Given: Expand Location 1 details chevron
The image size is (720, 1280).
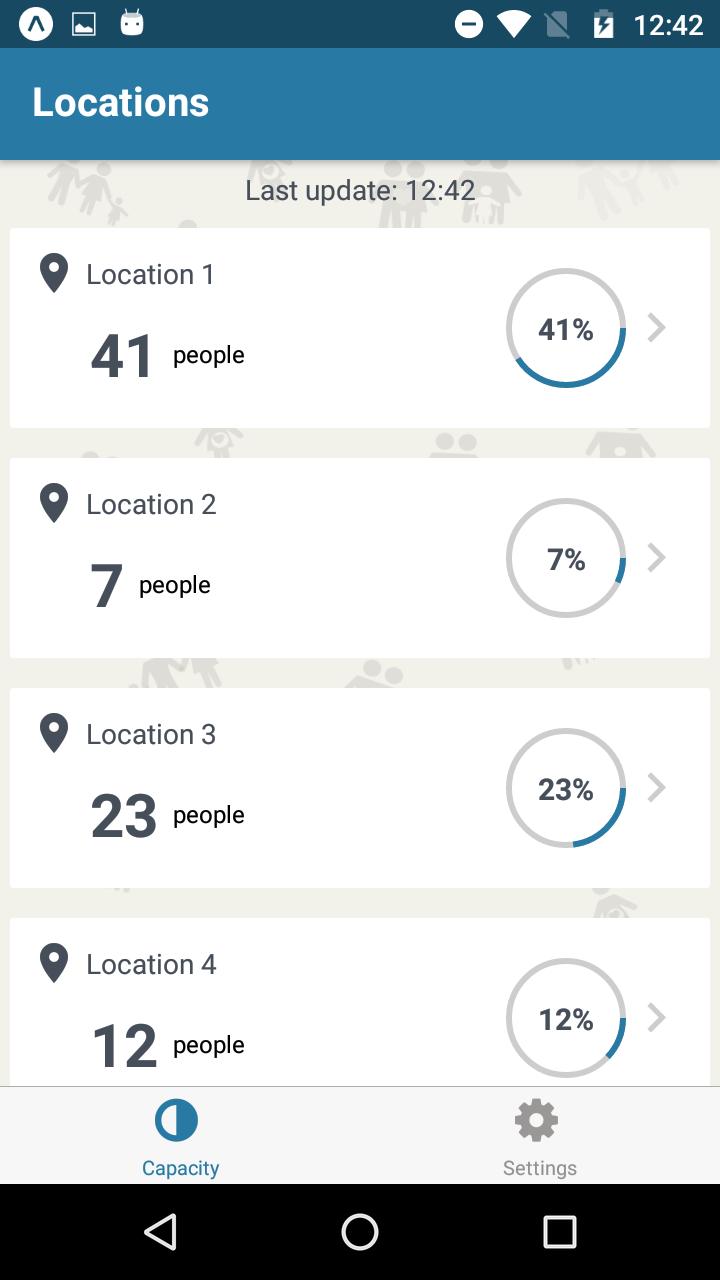Looking at the screenshot, I should point(656,328).
